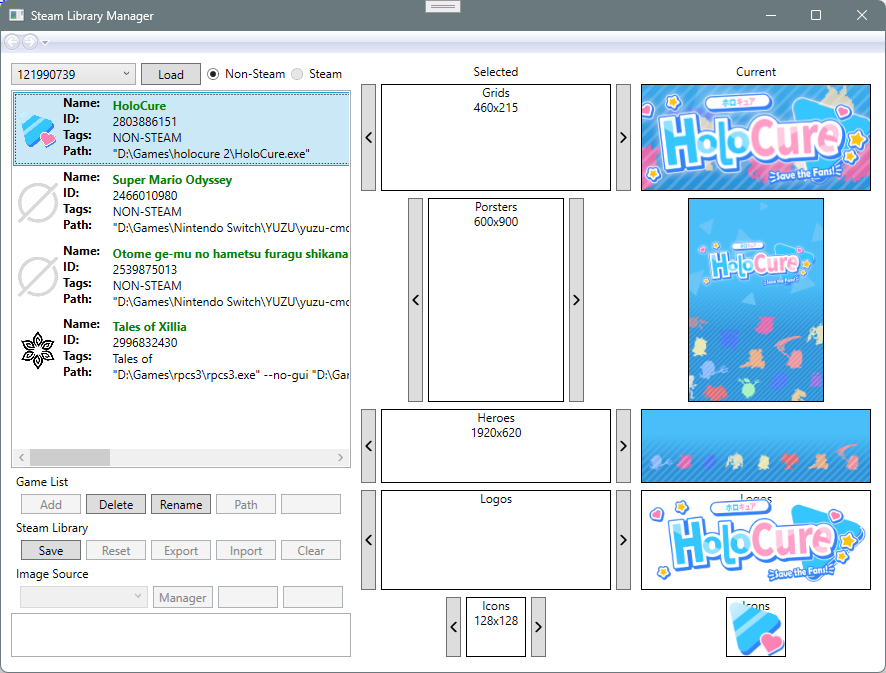The width and height of the screenshot is (886, 673).
Task: Open the Image Source dropdown
Action: pos(84,597)
